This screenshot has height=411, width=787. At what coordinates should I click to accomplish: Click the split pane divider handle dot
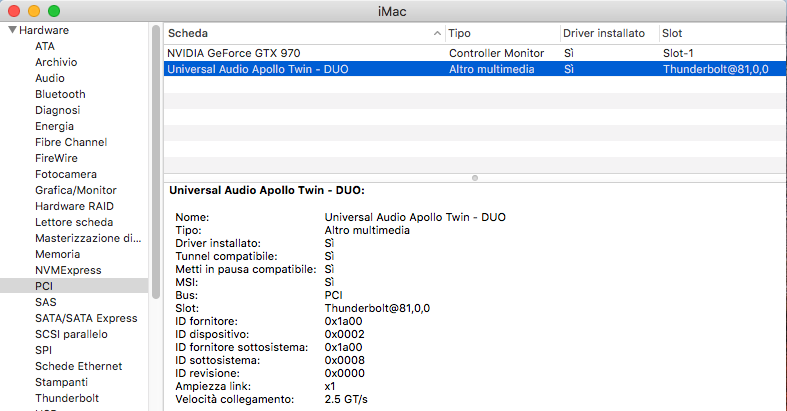coord(475,178)
